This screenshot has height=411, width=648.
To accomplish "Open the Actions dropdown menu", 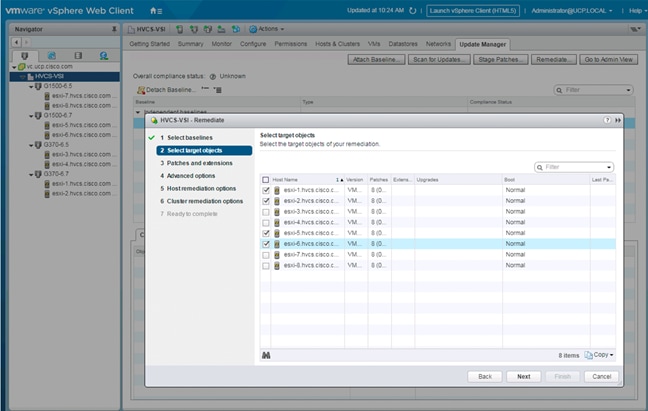I will pyautogui.click(x=267, y=29).
